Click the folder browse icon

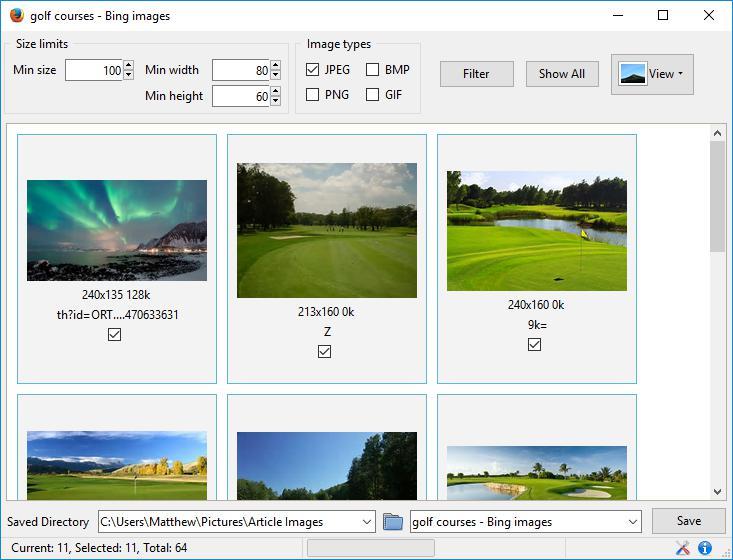click(x=393, y=521)
